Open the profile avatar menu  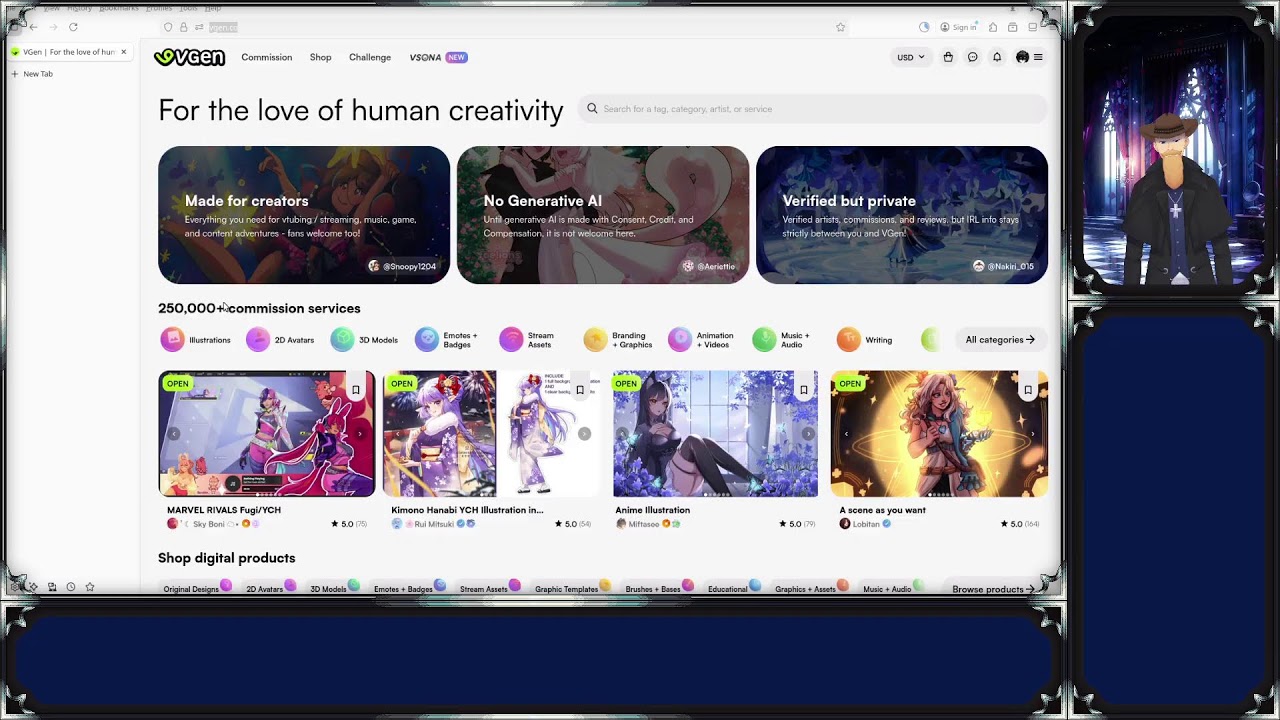(x=1022, y=57)
